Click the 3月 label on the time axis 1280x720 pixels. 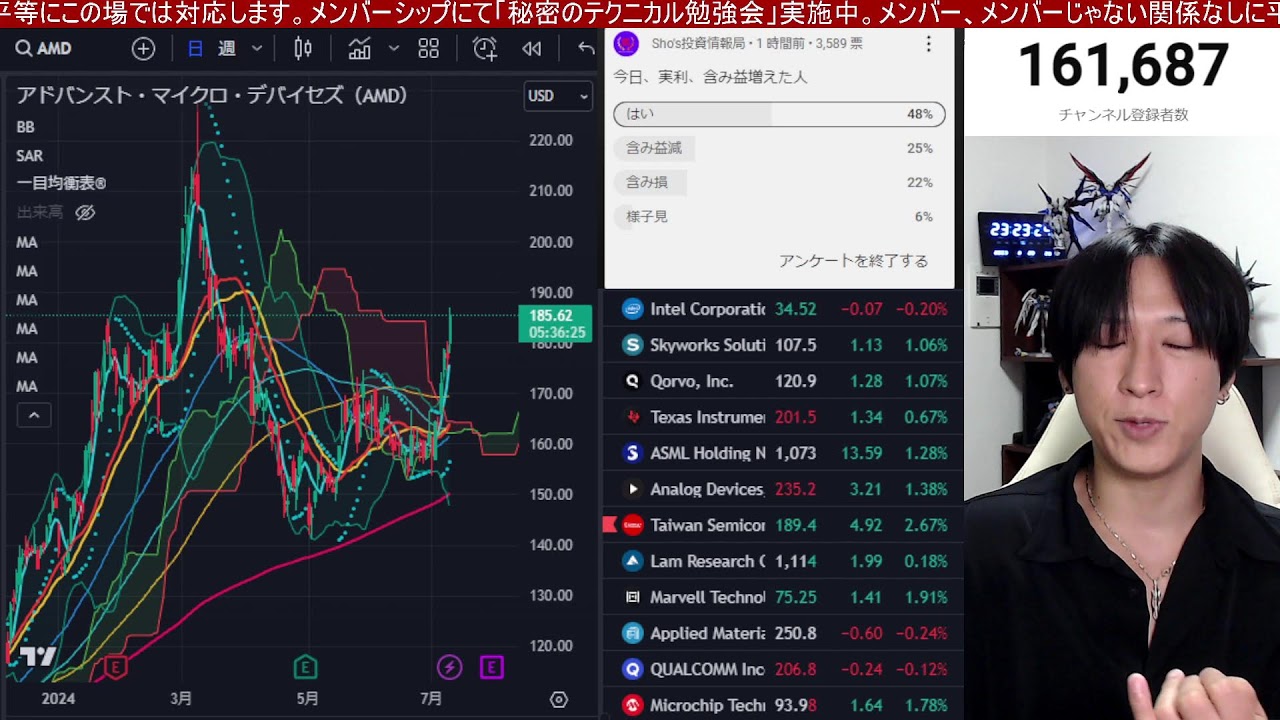[x=181, y=699]
